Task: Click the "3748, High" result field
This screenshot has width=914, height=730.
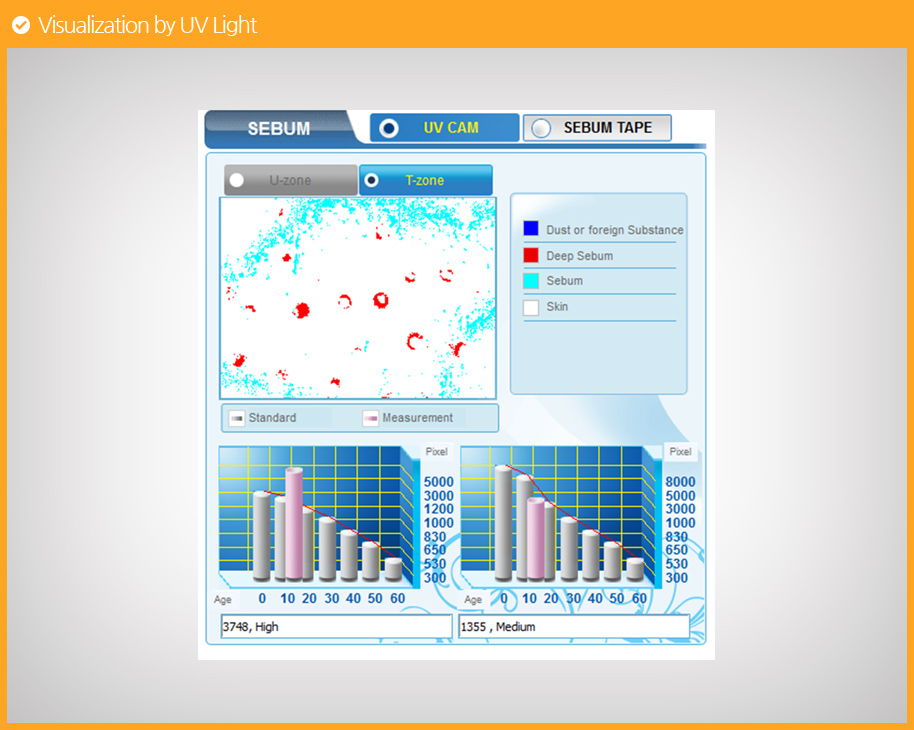Action: [336, 627]
